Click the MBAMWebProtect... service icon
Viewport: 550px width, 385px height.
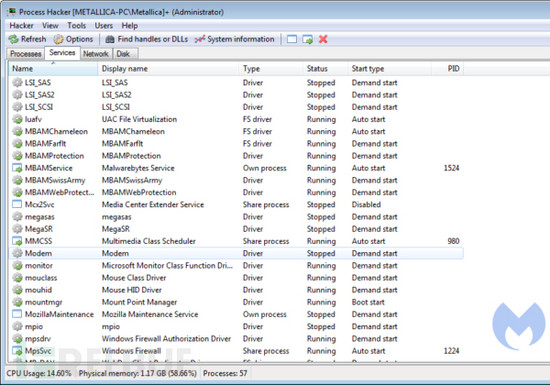pyautogui.click(x=17, y=192)
